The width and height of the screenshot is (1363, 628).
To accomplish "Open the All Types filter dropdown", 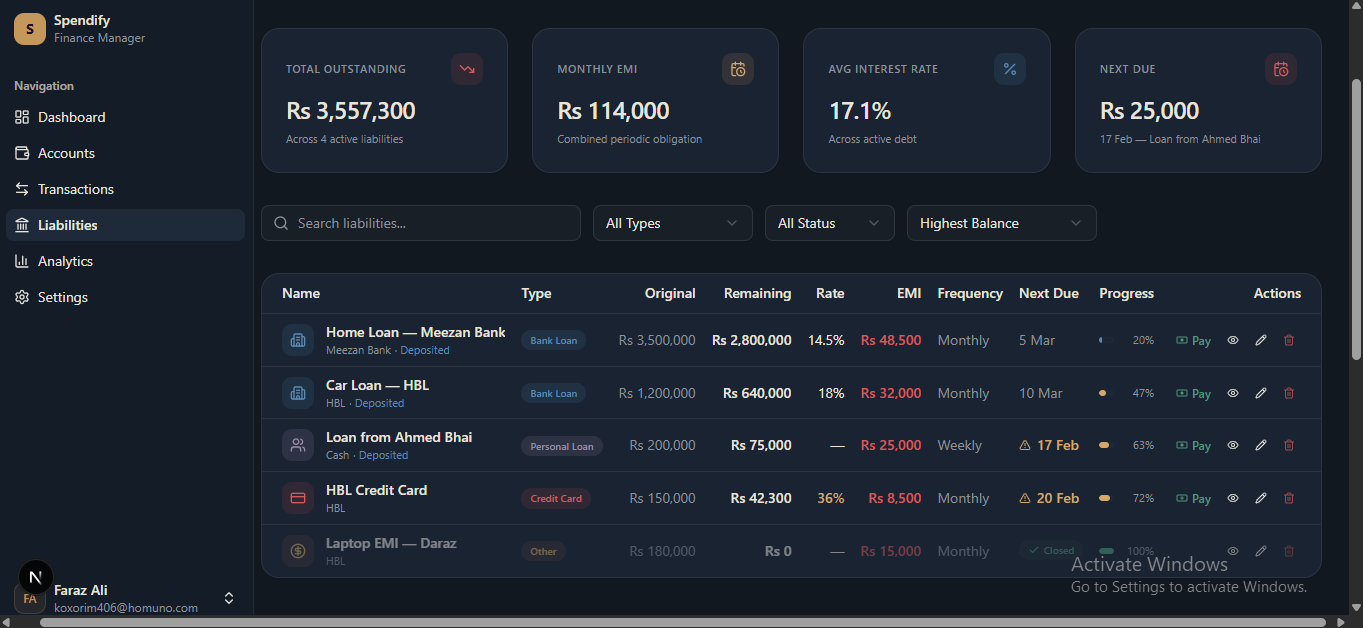I will pyautogui.click(x=672, y=222).
